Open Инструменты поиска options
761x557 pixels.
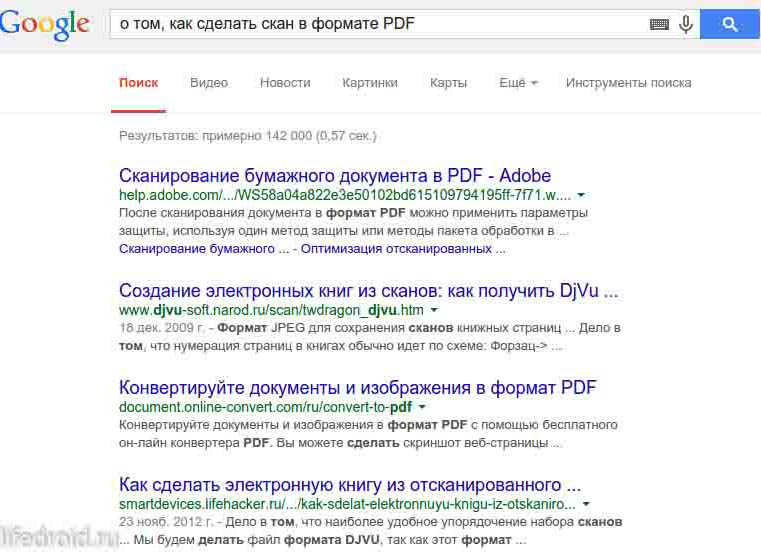[x=629, y=83]
